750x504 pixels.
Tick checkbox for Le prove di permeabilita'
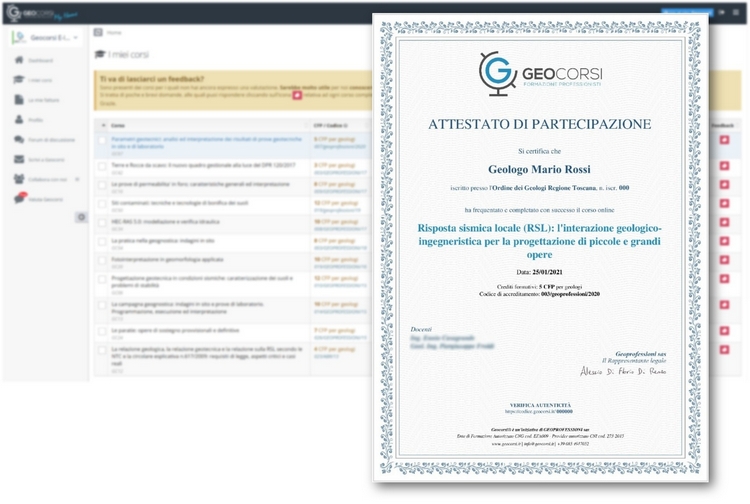pos(102,185)
